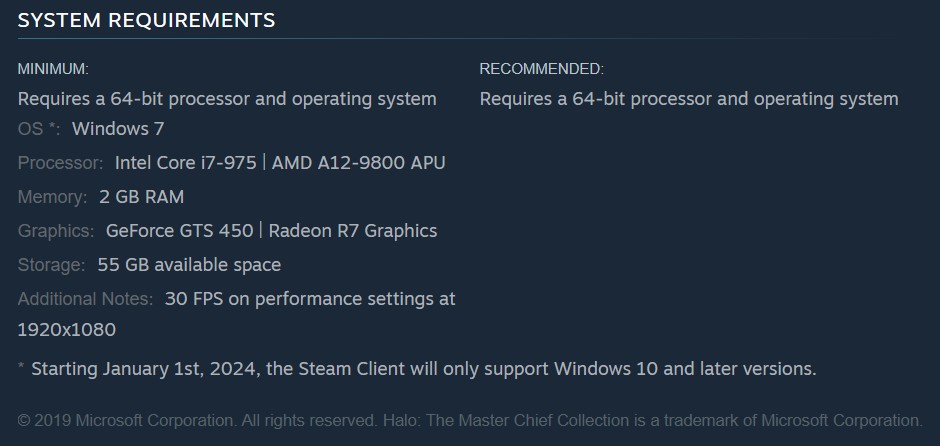This screenshot has width=940, height=446.
Task: Click GeForce GTS 450 text
Action: click(x=179, y=231)
